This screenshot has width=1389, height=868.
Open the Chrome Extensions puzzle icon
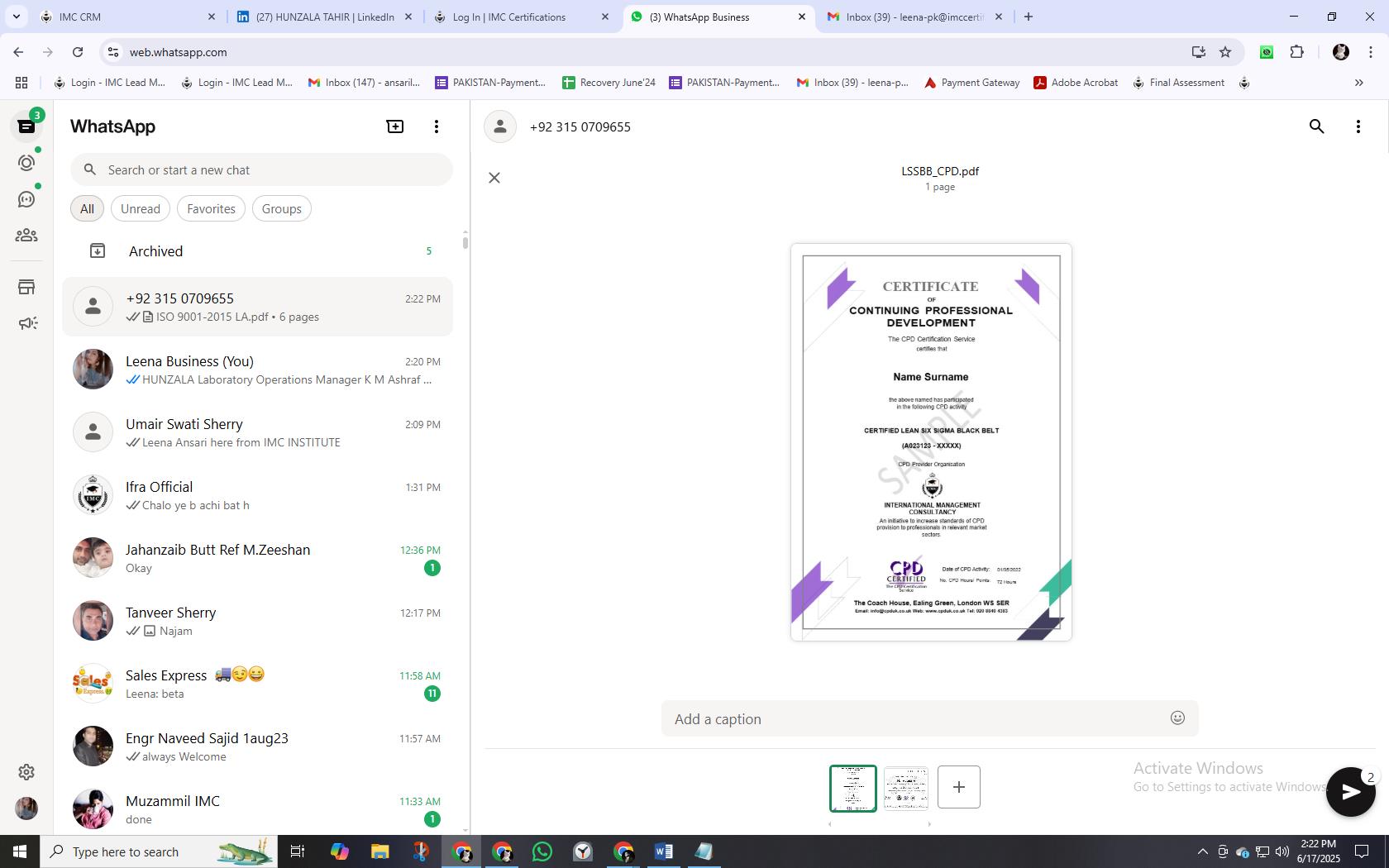pos(1296,52)
